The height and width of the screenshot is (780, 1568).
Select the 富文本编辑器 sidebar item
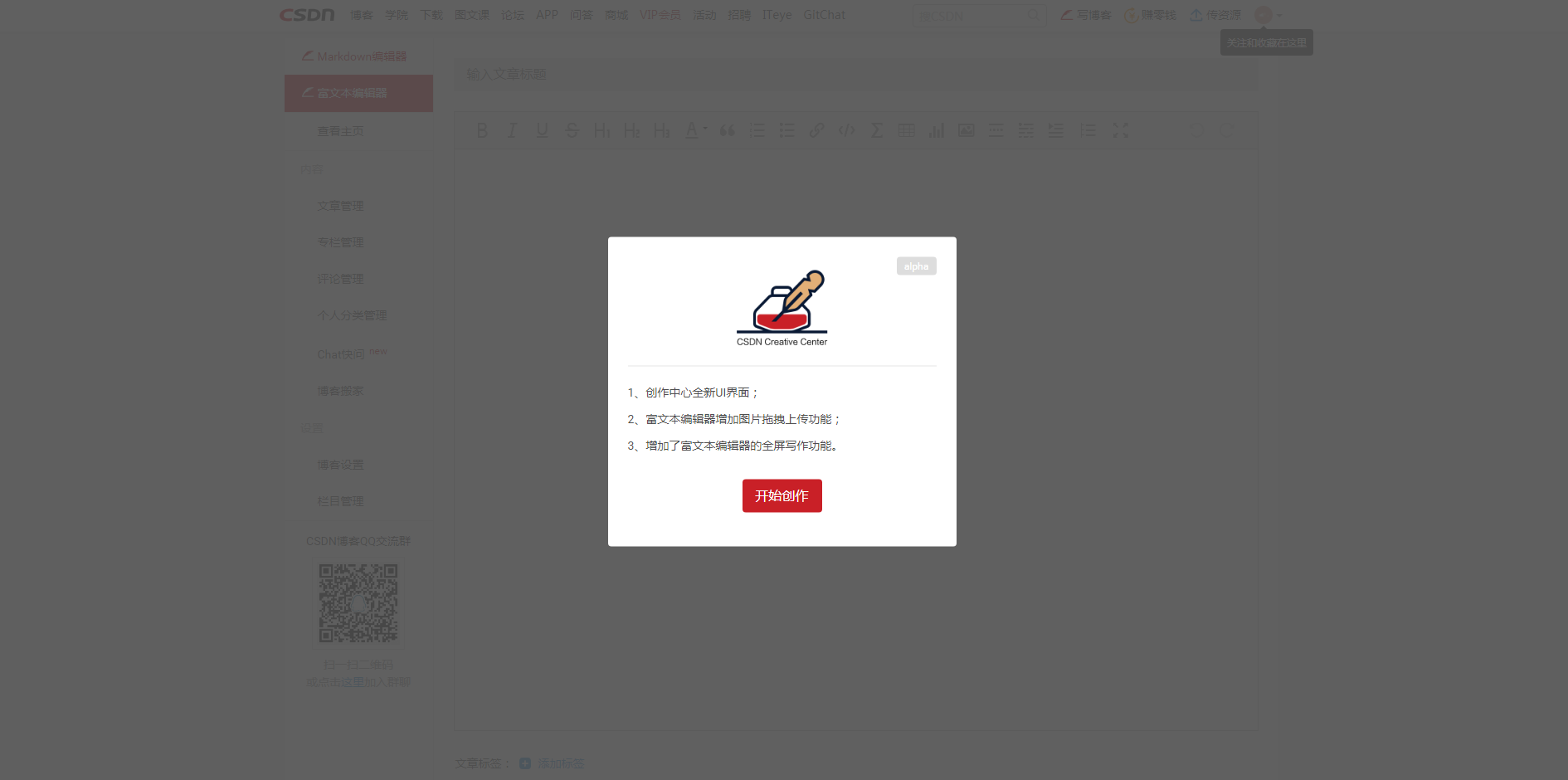click(358, 93)
